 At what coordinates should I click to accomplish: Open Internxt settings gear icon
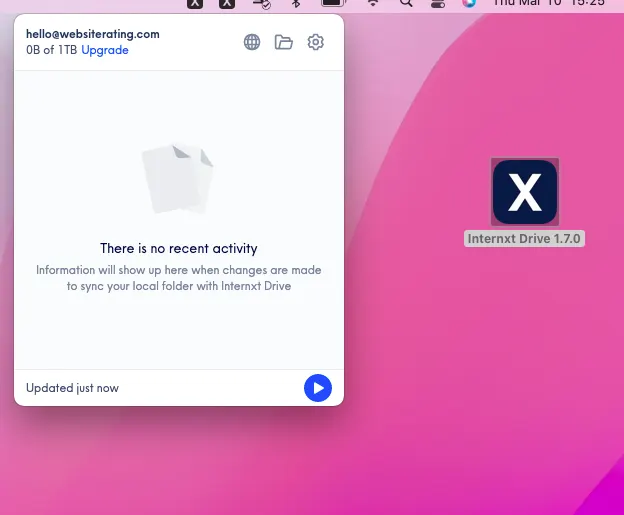(x=316, y=42)
